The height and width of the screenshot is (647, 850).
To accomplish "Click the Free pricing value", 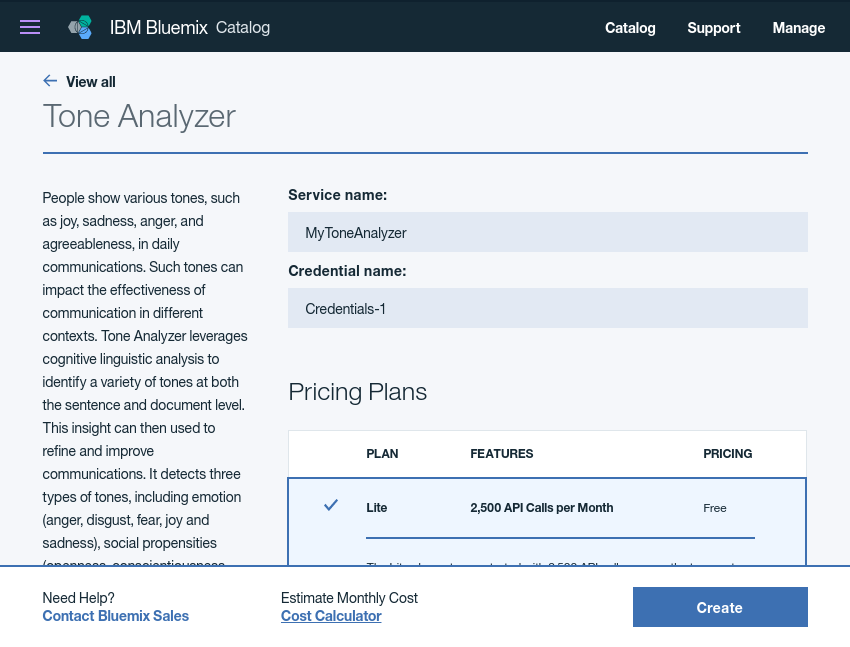I will pos(714,508).
